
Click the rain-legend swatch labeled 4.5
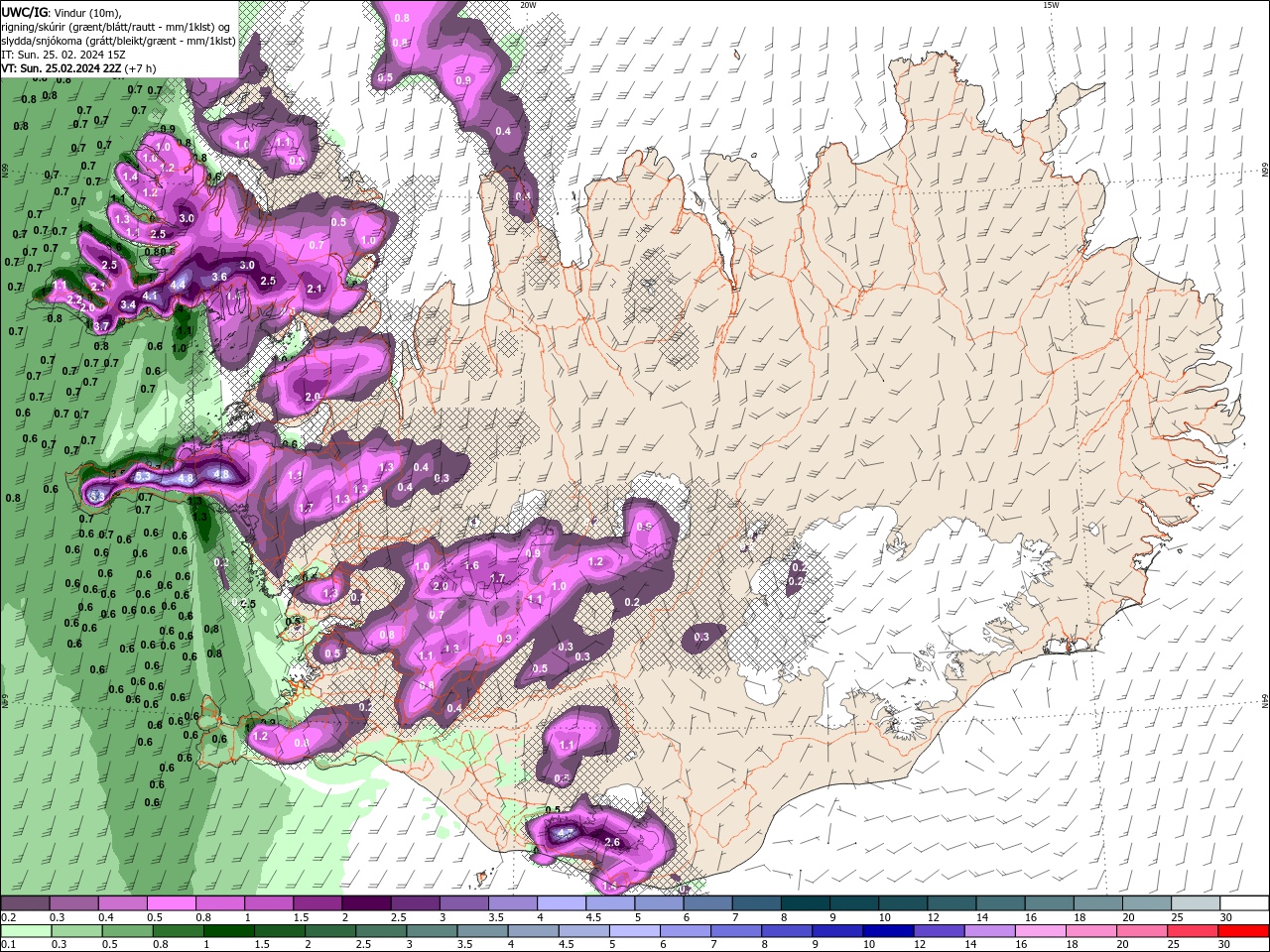583,931
